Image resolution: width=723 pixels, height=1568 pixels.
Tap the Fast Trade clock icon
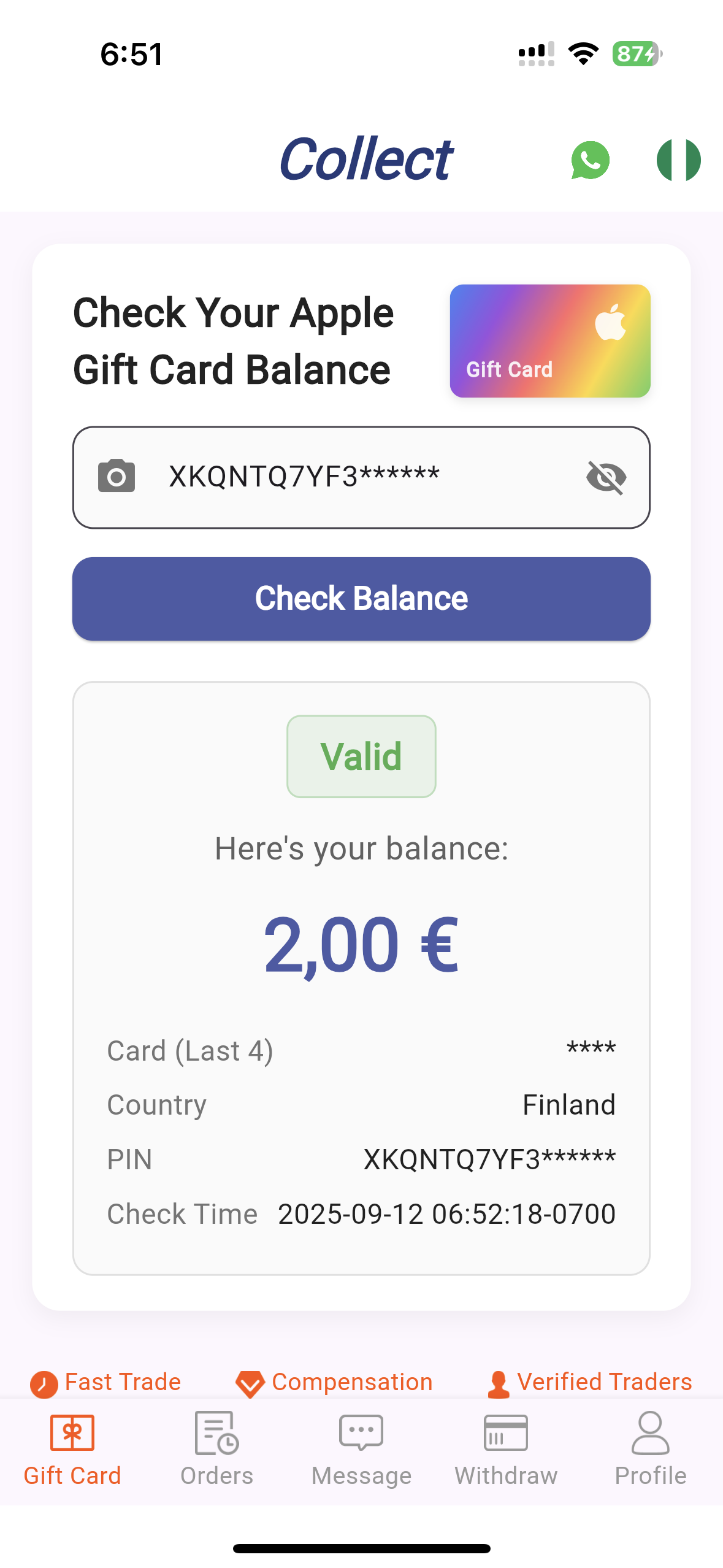point(44,1384)
